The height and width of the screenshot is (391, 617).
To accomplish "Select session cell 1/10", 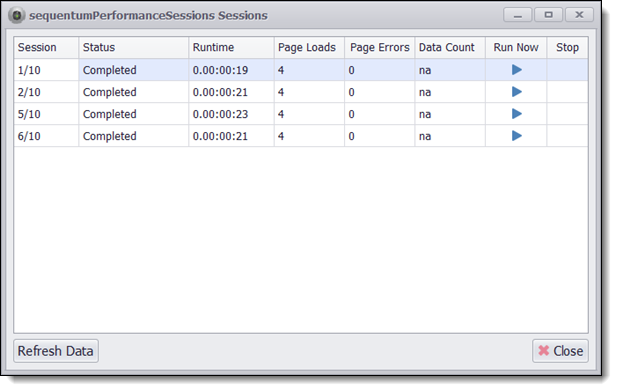I will click(46, 70).
